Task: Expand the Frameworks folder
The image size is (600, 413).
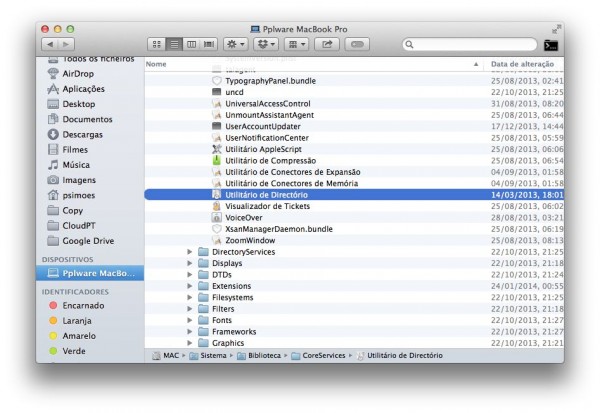Action: (x=189, y=332)
